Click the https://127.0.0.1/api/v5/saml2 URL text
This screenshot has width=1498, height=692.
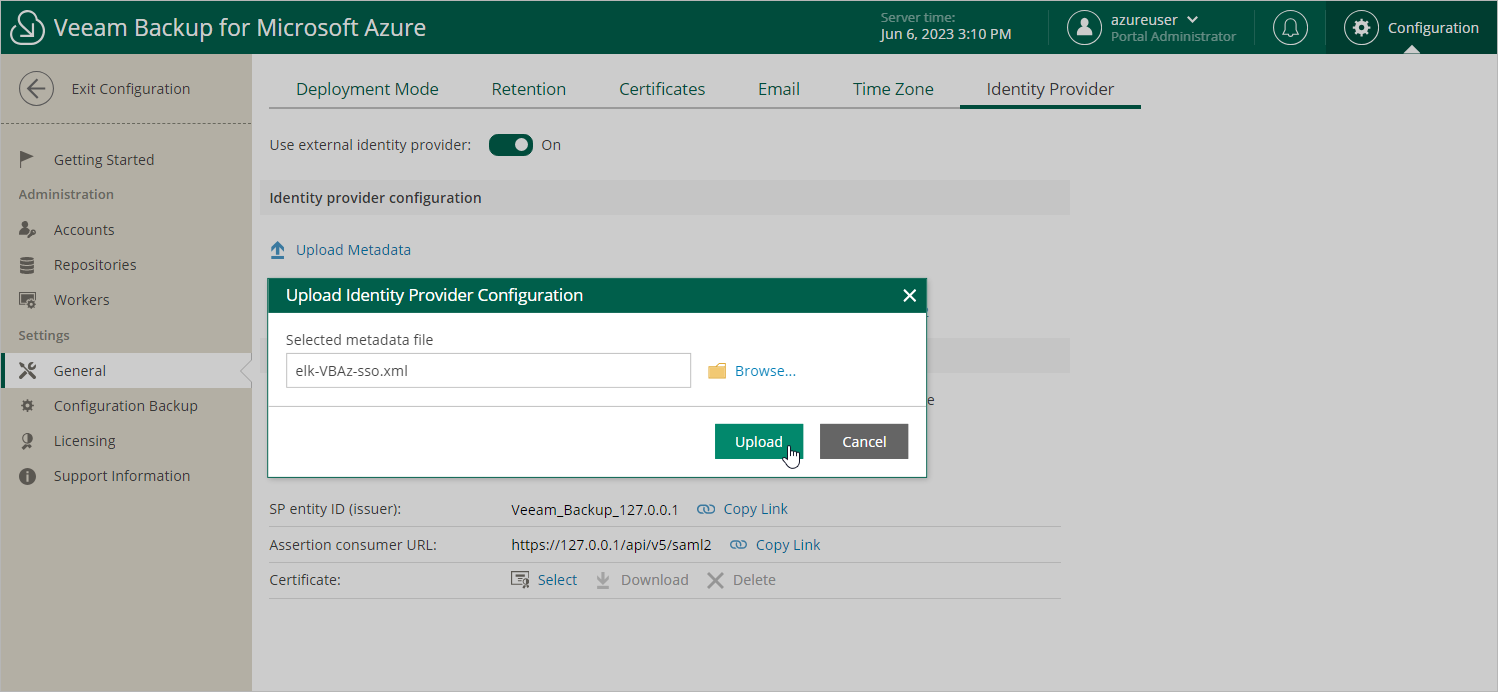[x=611, y=545]
